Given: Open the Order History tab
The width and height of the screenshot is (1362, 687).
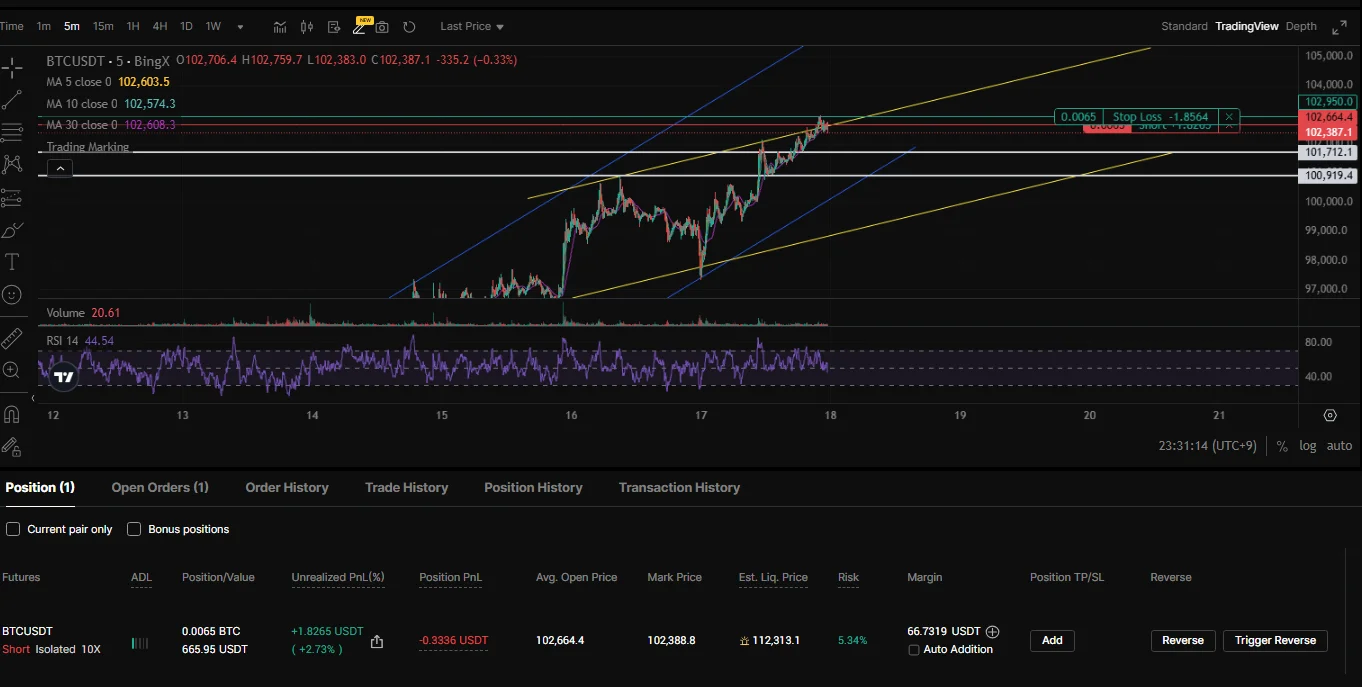Looking at the screenshot, I should [x=287, y=488].
